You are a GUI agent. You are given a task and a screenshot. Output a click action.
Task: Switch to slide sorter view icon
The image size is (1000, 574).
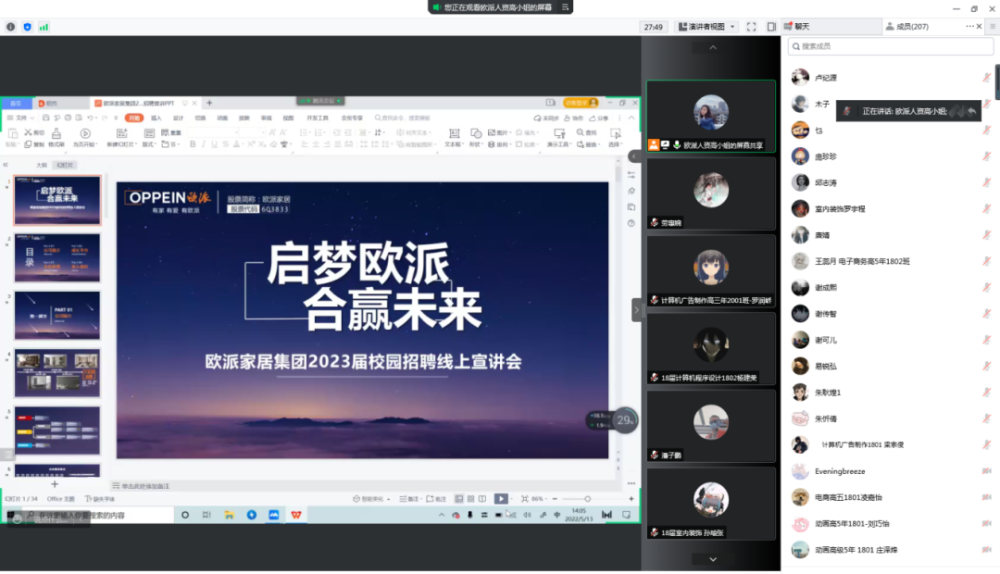471,499
